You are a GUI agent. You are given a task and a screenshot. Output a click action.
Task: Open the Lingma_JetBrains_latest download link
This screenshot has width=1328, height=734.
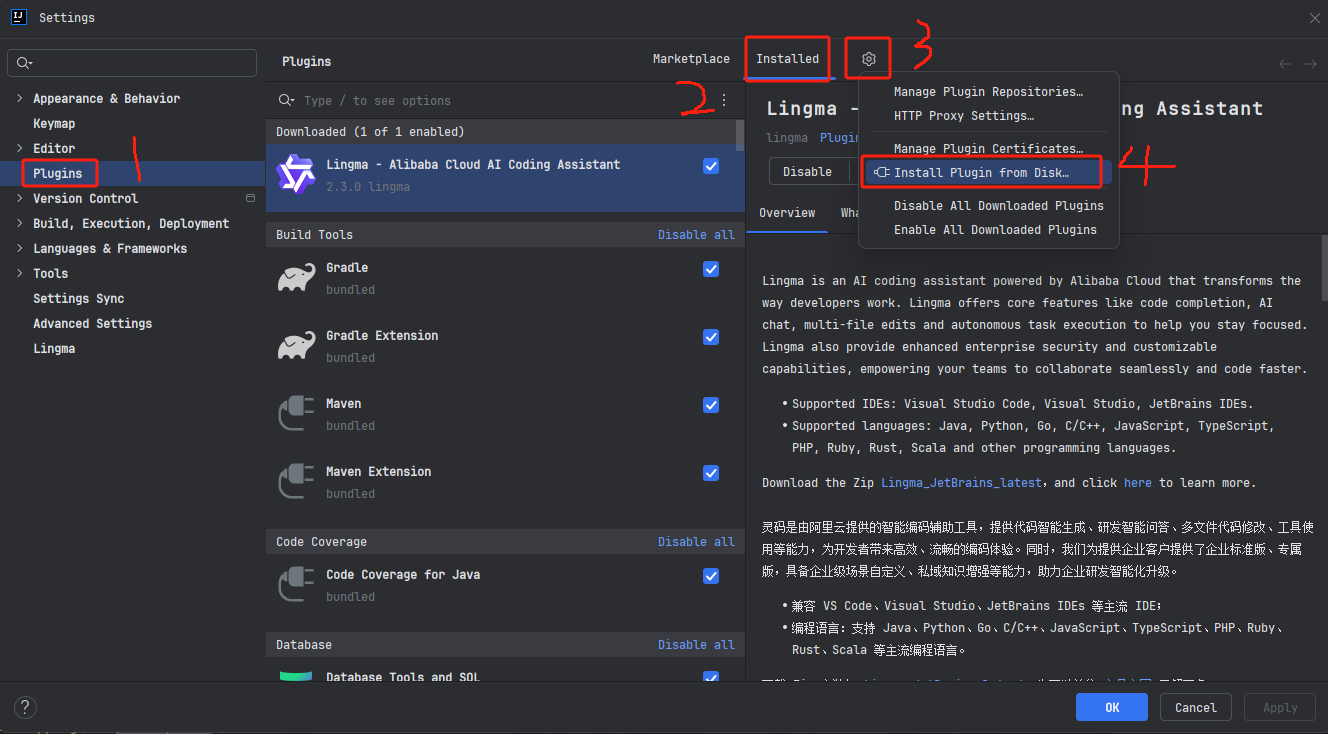pos(961,483)
